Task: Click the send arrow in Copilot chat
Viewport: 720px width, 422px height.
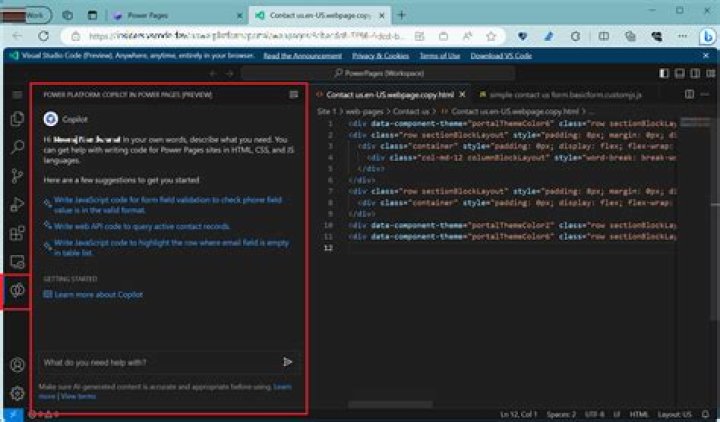Action: pyautogui.click(x=287, y=362)
